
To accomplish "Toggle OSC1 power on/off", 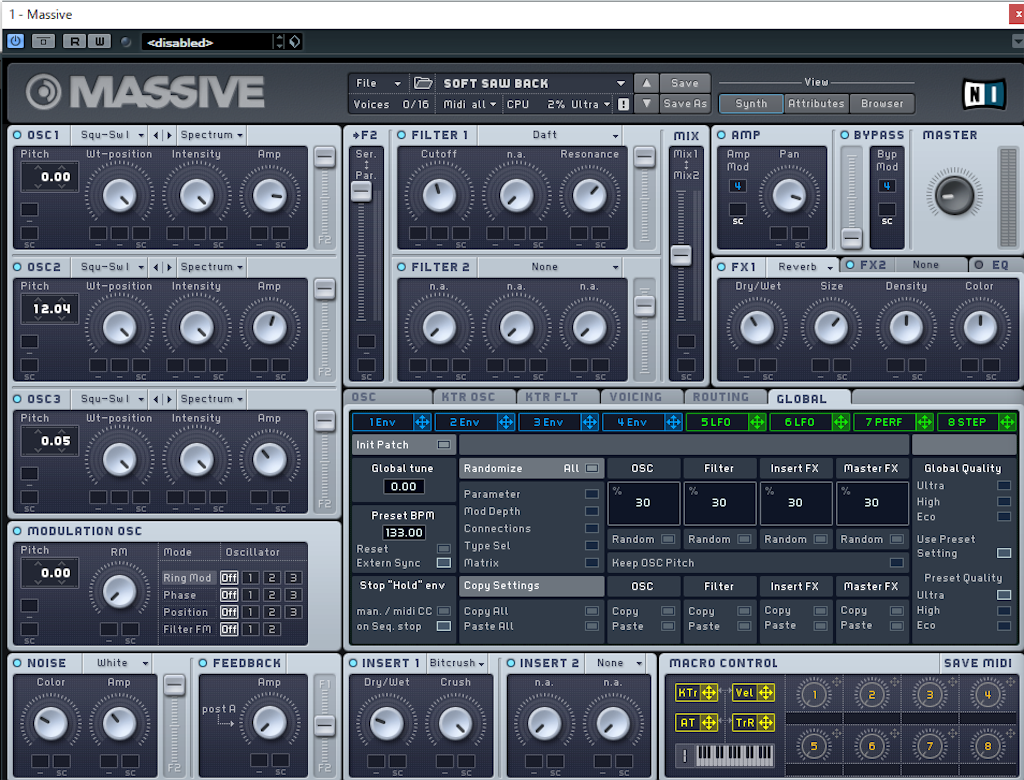I will [x=18, y=135].
